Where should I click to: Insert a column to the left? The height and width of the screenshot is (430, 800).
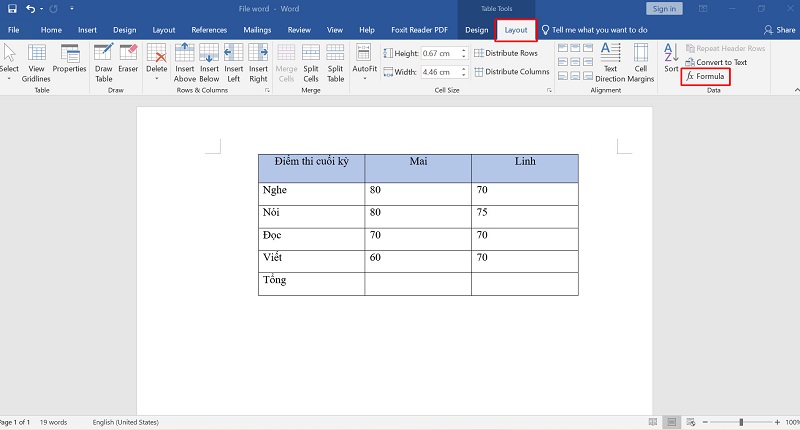tap(234, 62)
